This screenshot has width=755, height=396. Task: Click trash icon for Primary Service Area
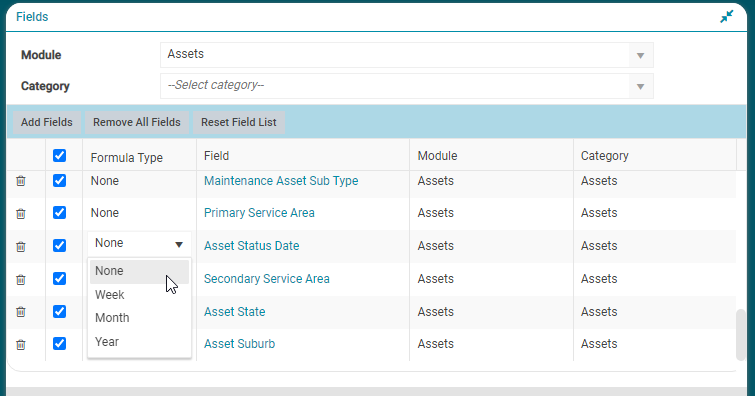[x=21, y=213]
